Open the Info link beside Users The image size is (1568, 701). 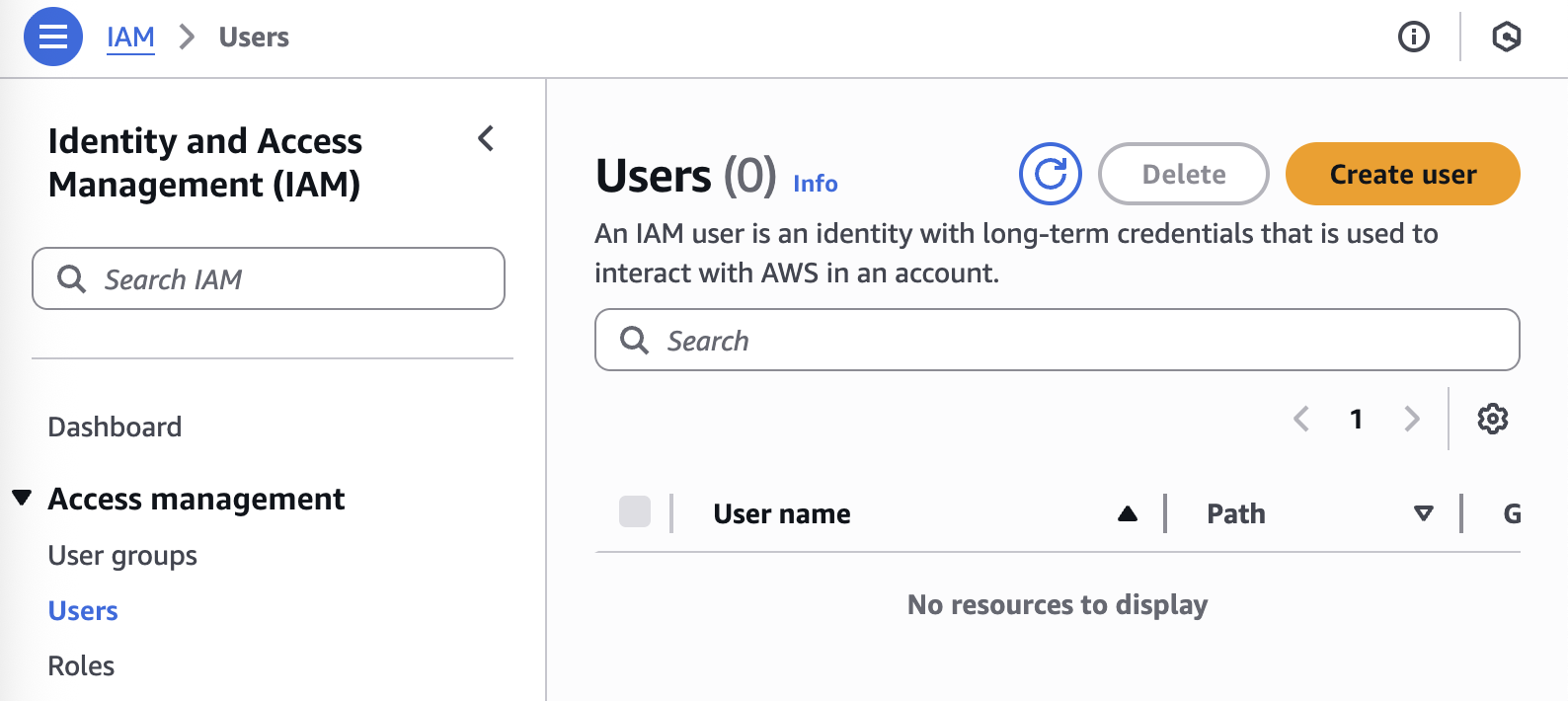coord(815,184)
